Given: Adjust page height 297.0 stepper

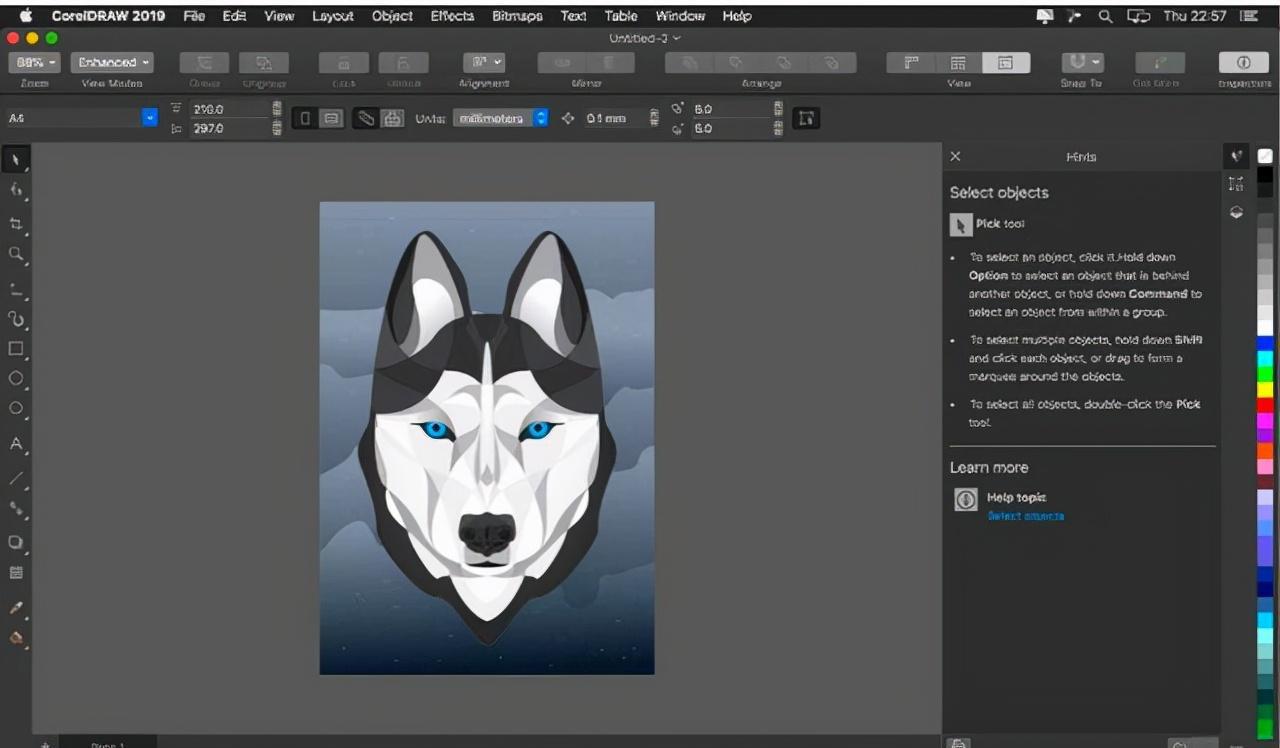Looking at the screenshot, I should tap(277, 128).
